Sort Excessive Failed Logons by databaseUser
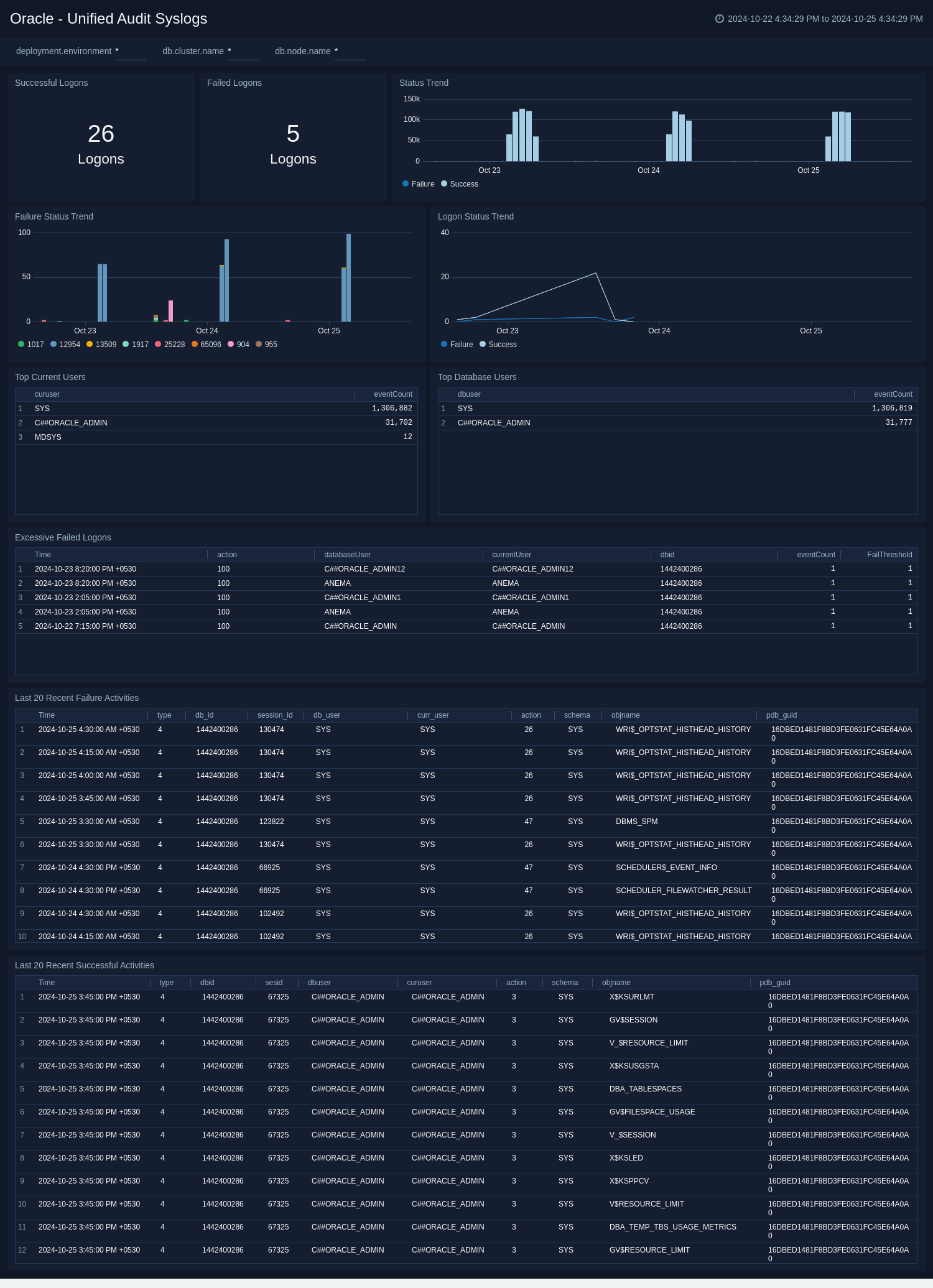This screenshot has height=1288, width=933. (347, 555)
